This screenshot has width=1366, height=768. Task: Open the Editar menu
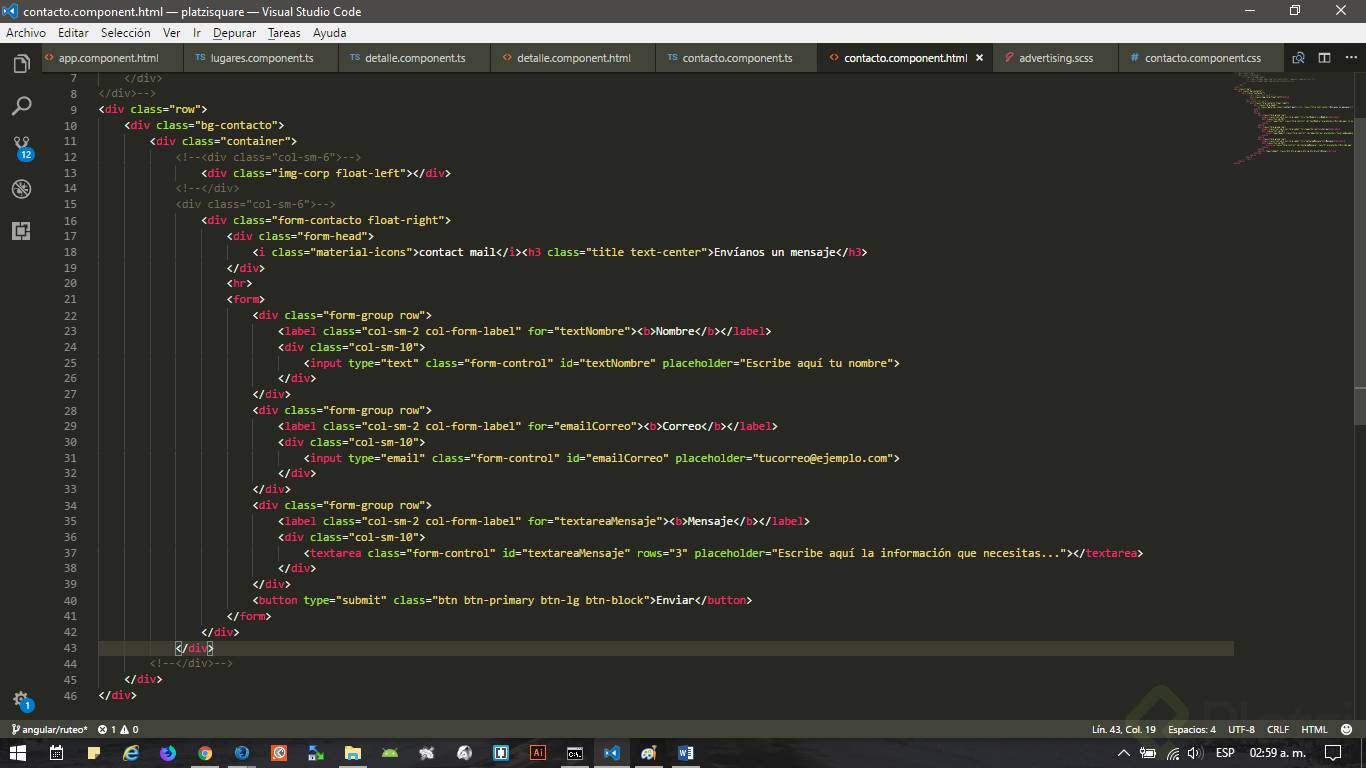pyautogui.click(x=73, y=33)
